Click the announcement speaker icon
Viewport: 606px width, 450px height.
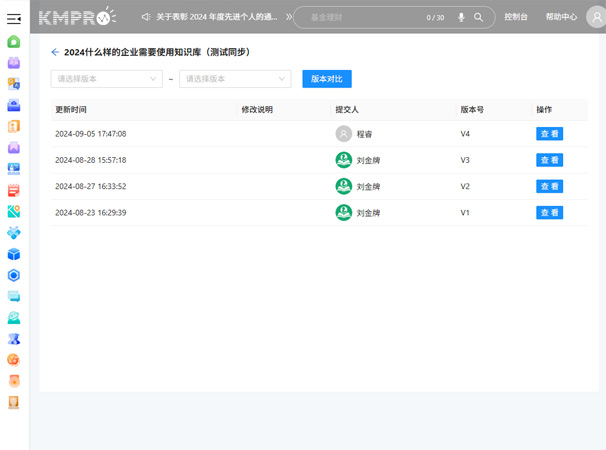146,17
